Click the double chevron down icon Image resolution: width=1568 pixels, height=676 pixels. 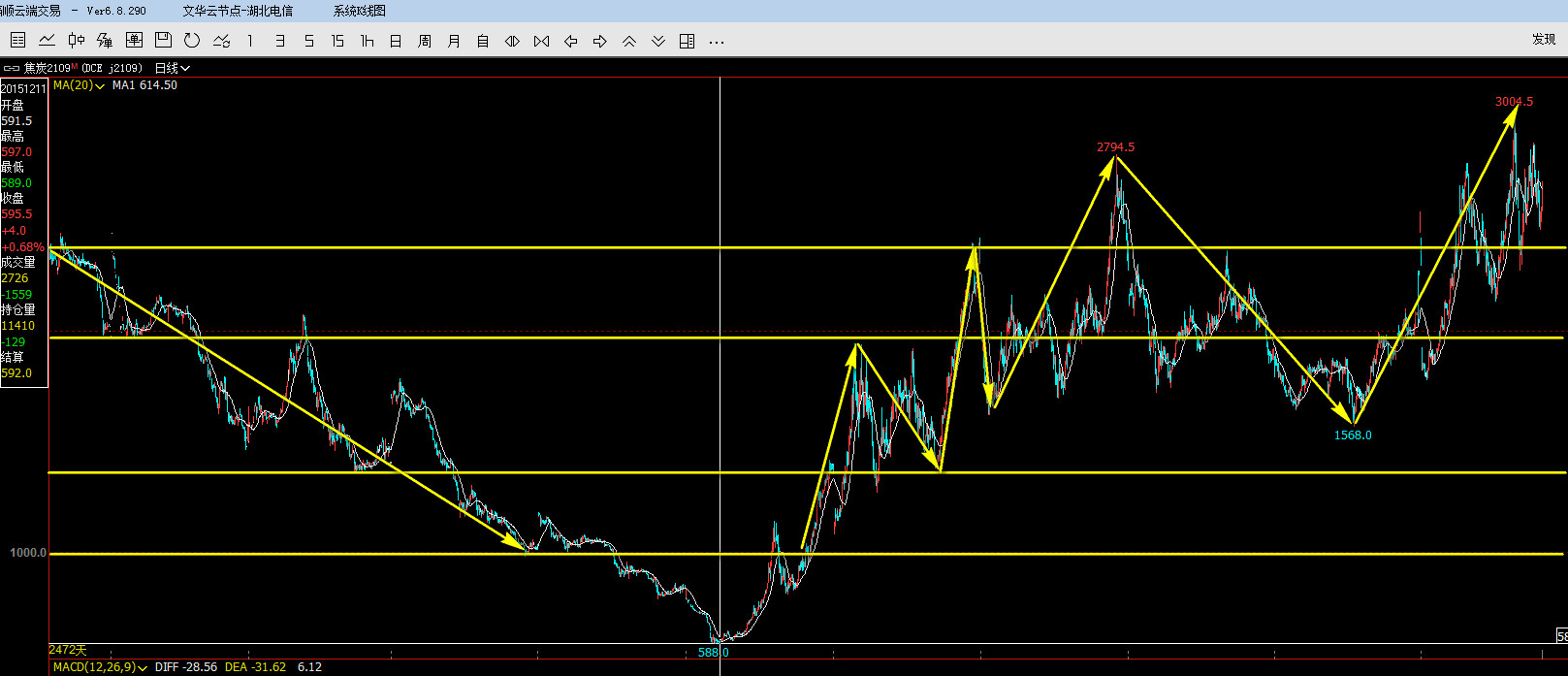pos(657,41)
